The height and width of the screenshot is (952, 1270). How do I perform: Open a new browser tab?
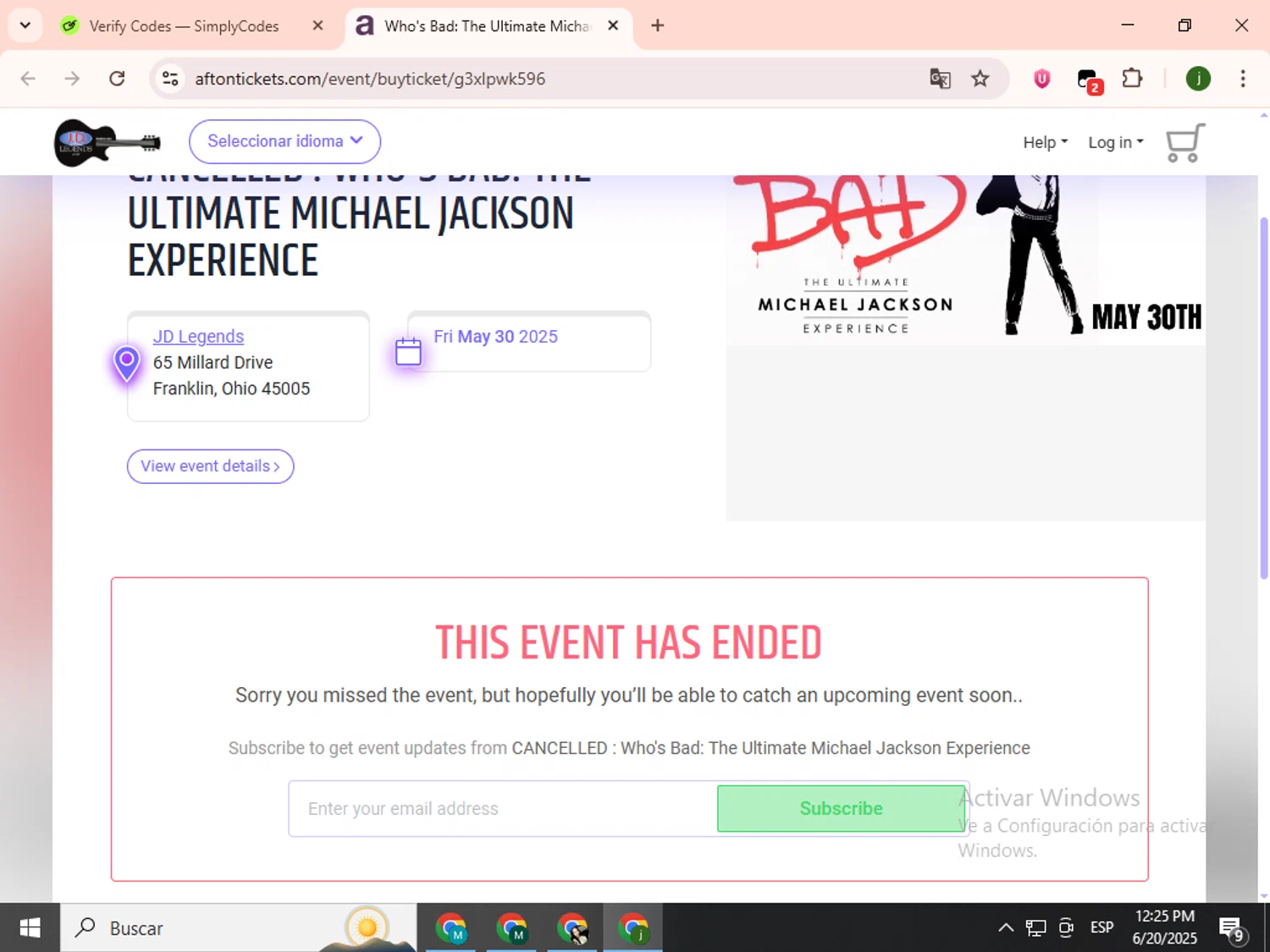(x=657, y=25)
